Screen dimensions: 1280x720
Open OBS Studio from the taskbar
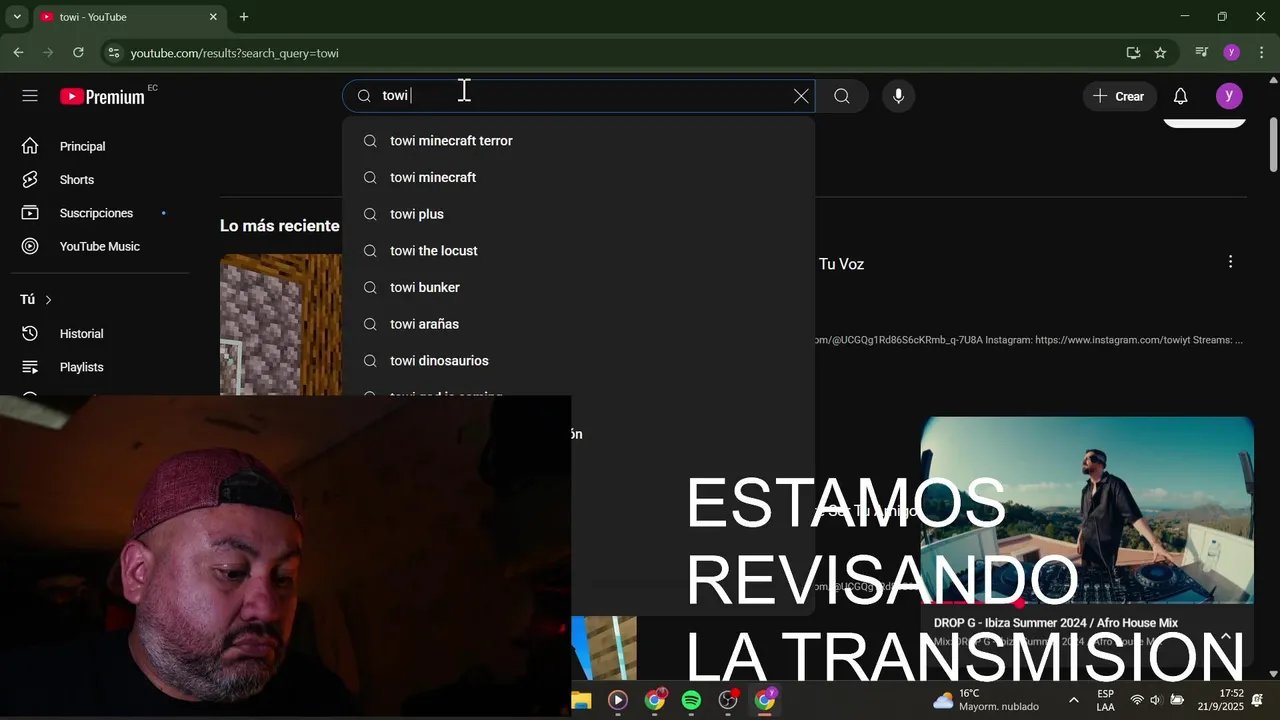(x=728, y=700)
